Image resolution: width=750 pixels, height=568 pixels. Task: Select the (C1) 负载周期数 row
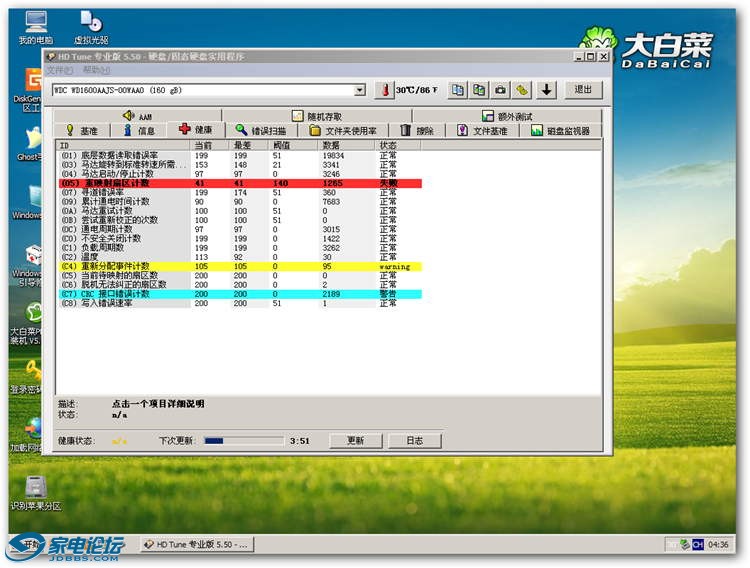[x=240, y=248]
